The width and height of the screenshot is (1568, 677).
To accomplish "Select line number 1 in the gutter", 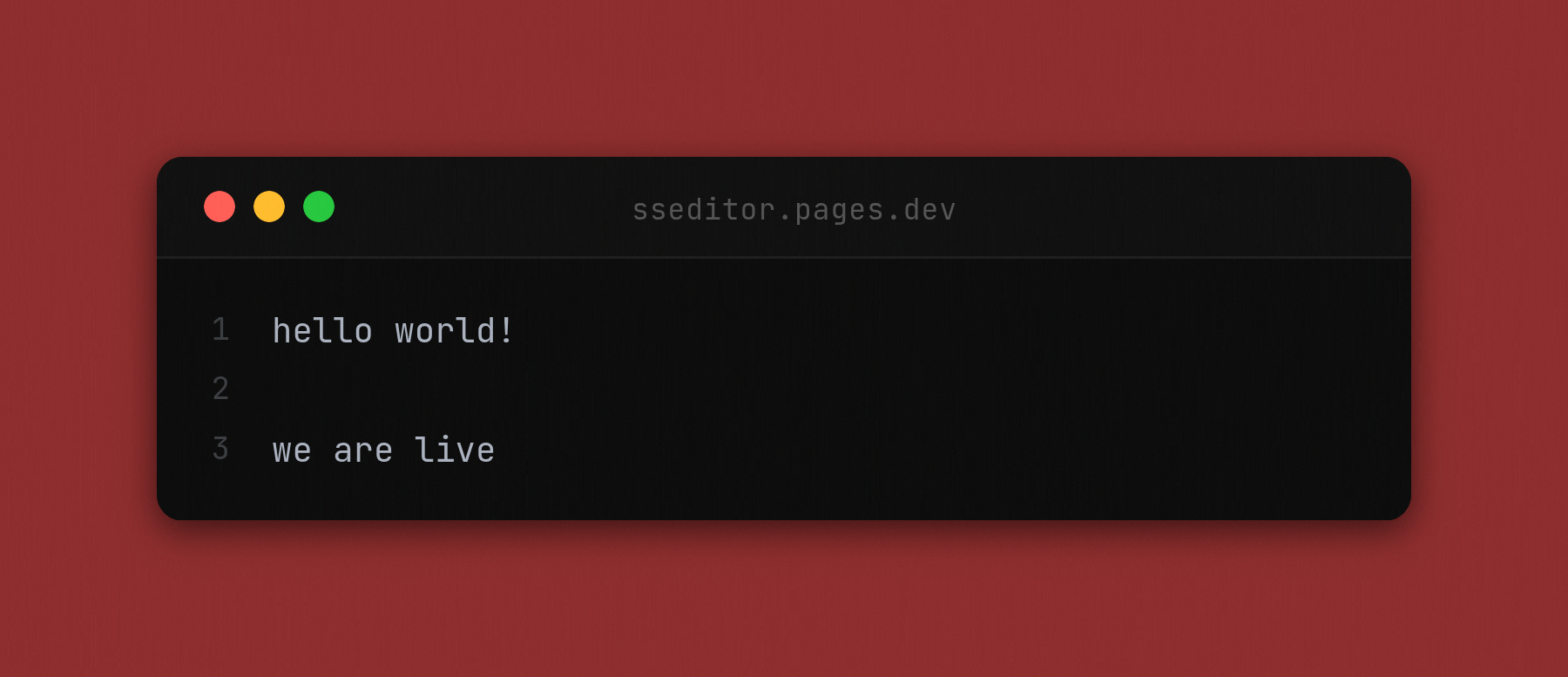I will pyautogui.click(x=220, y=330).
